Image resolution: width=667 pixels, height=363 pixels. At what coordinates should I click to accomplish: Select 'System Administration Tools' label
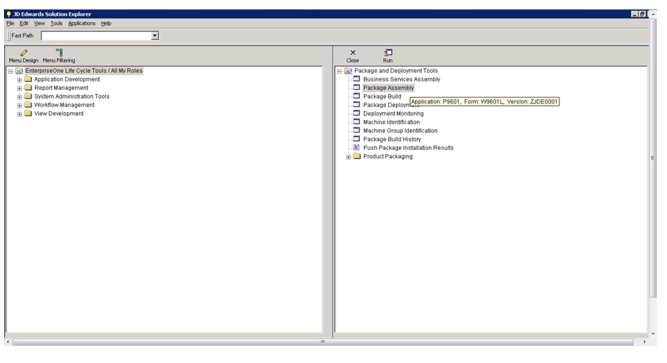[72, 97]
